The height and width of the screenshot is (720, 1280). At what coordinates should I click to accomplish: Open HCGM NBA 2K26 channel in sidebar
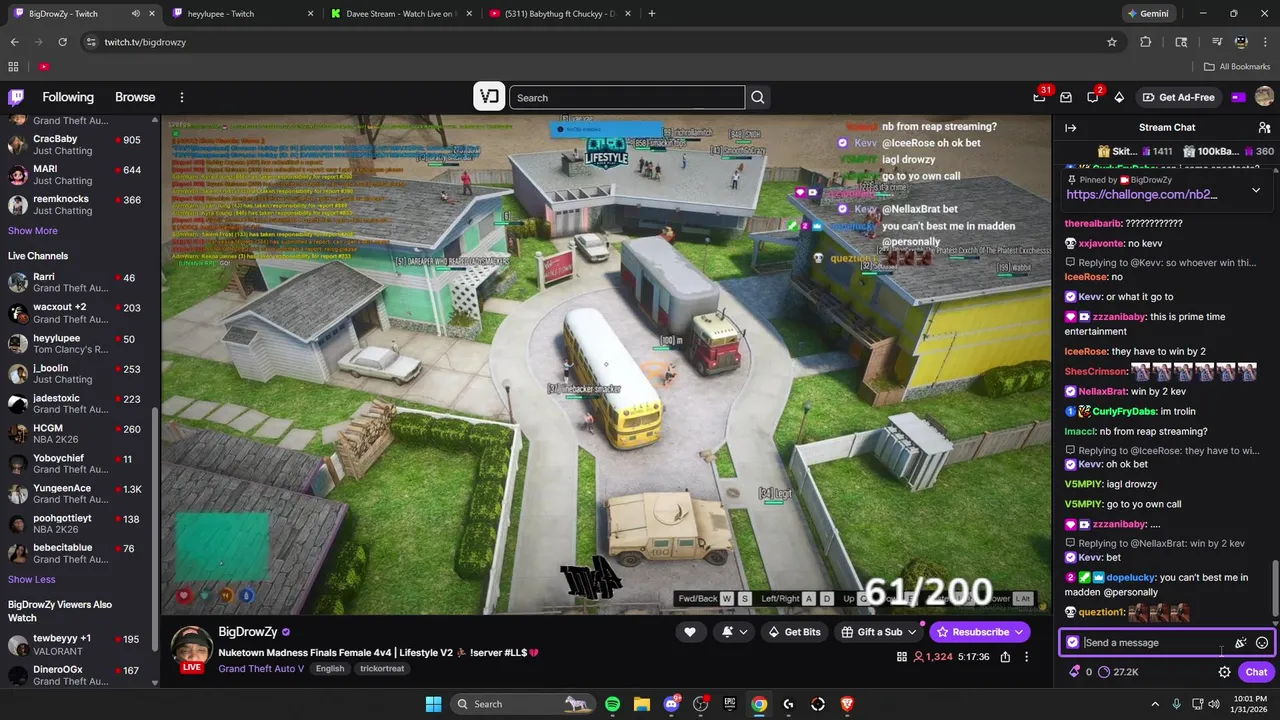(79, 435)
